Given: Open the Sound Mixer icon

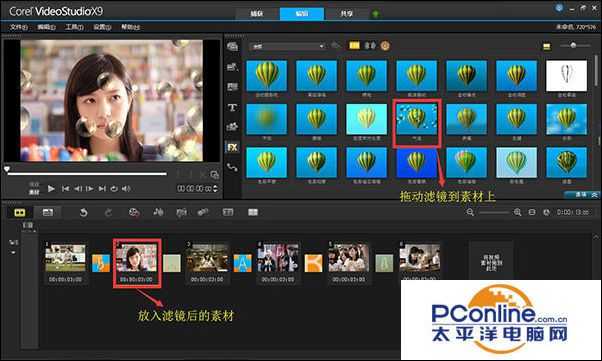Looking at the screenshot, I should click(x=158, y=212).
